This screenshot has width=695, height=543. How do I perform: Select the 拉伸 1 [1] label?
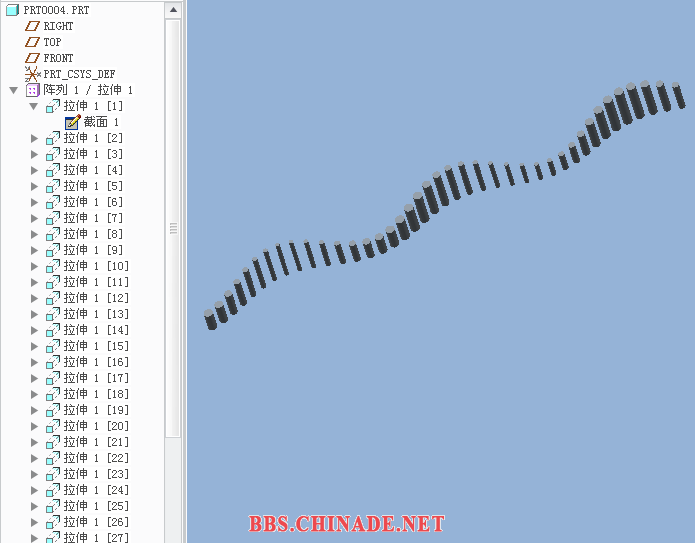click(x=93, y=106)
